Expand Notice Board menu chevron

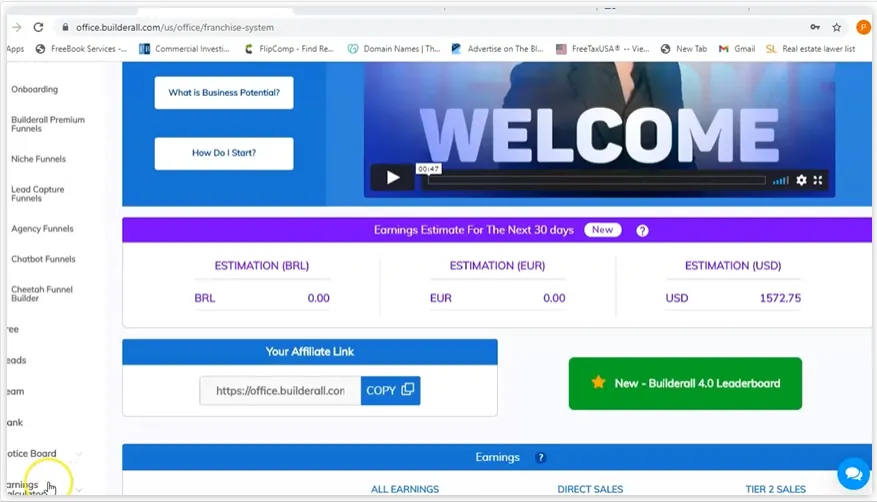coord(79,454)
